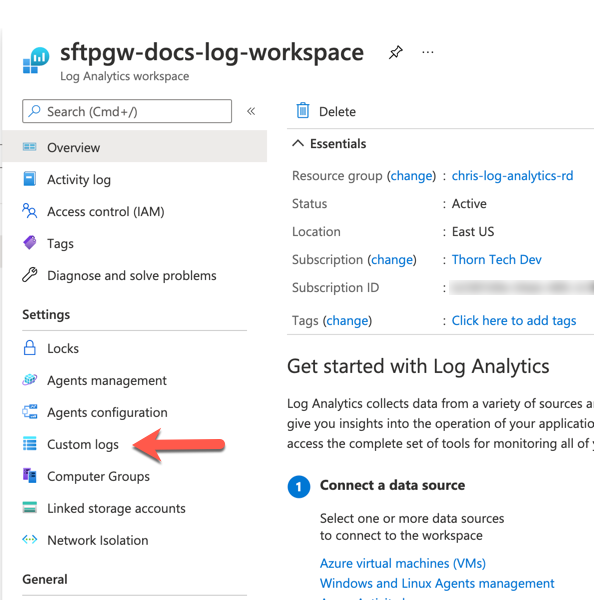The height and width of the screenshot is (600, 594).
Task: Click the General section header
Action: (x=44, y=579)
